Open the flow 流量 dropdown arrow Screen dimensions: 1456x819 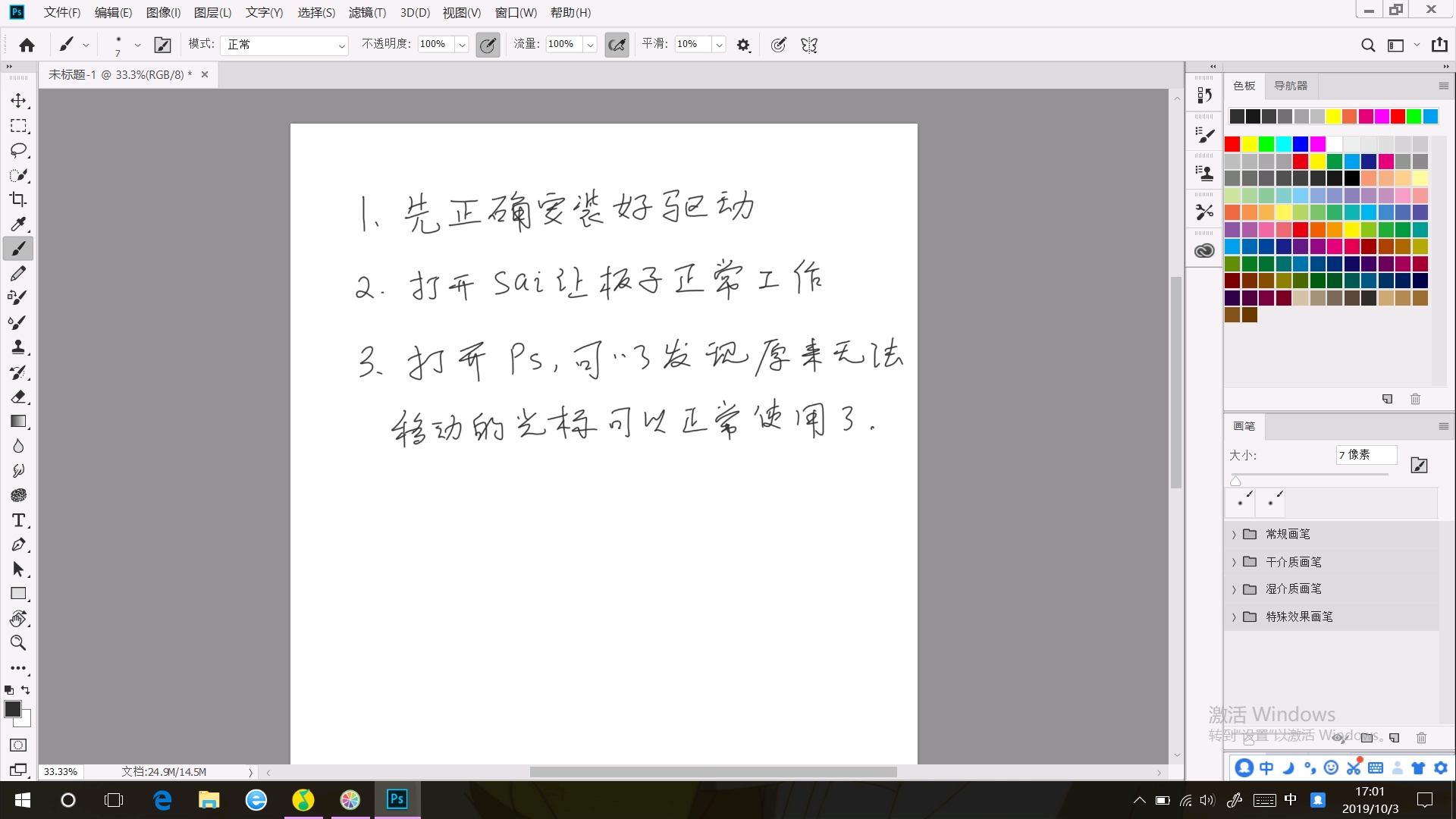point(590,45)
